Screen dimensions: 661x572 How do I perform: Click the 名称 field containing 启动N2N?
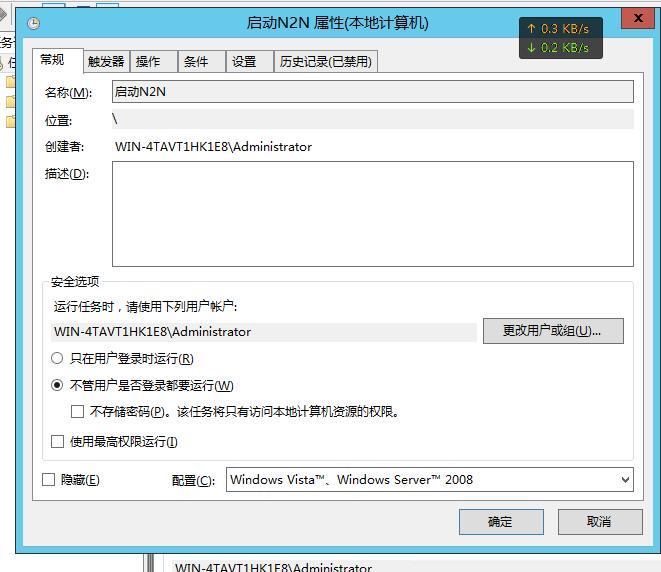click(372, 92)
